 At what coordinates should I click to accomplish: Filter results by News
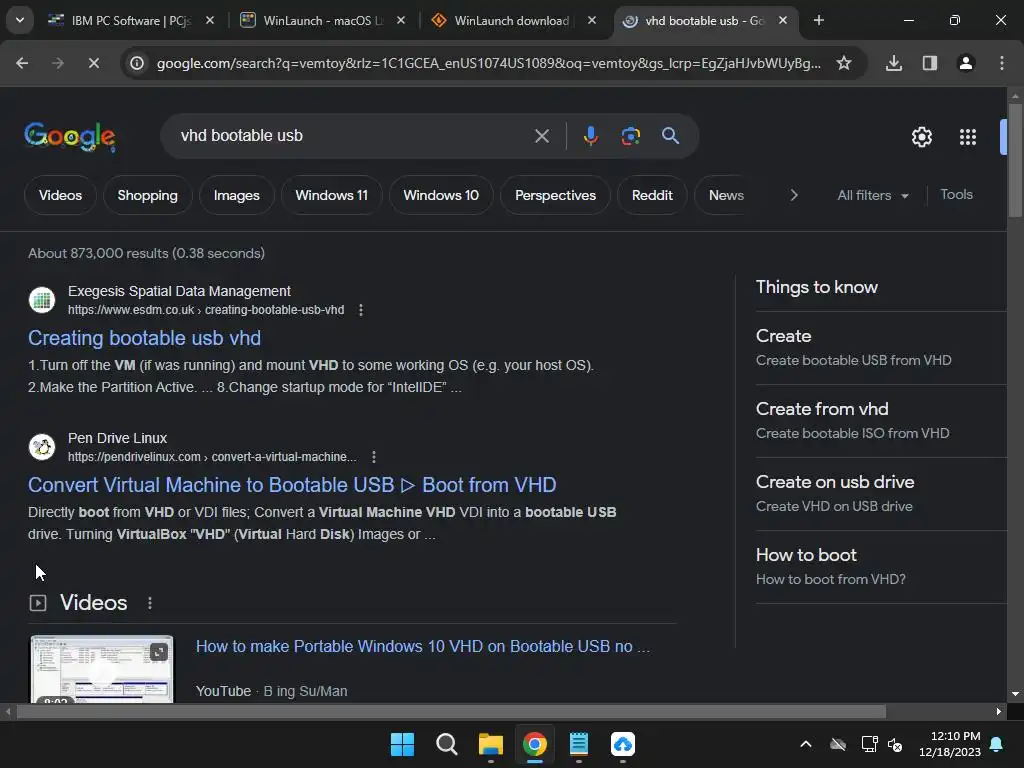[x=726, y=195]
